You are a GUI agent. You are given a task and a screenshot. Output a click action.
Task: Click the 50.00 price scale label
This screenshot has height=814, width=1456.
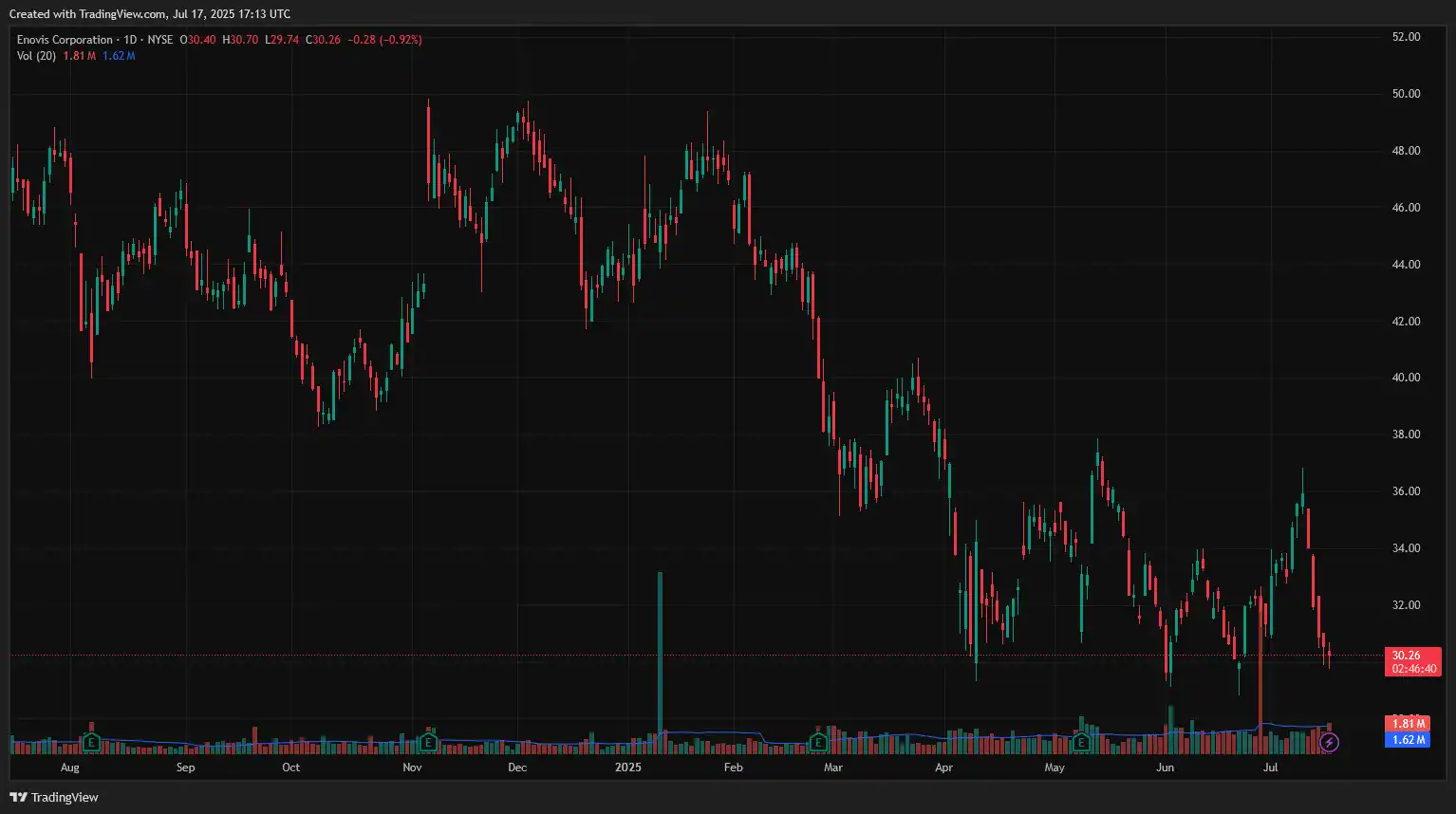[1406, 94]
